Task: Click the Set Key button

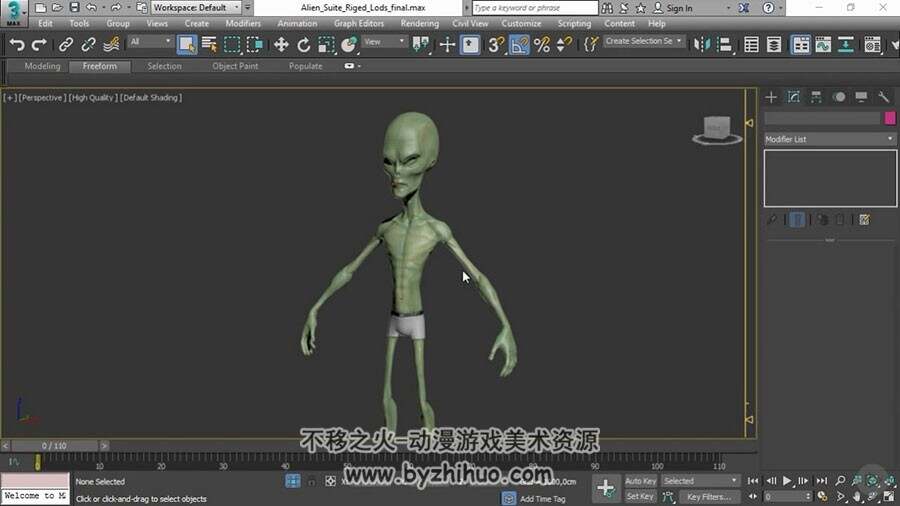Action: [x=641, y=496]
